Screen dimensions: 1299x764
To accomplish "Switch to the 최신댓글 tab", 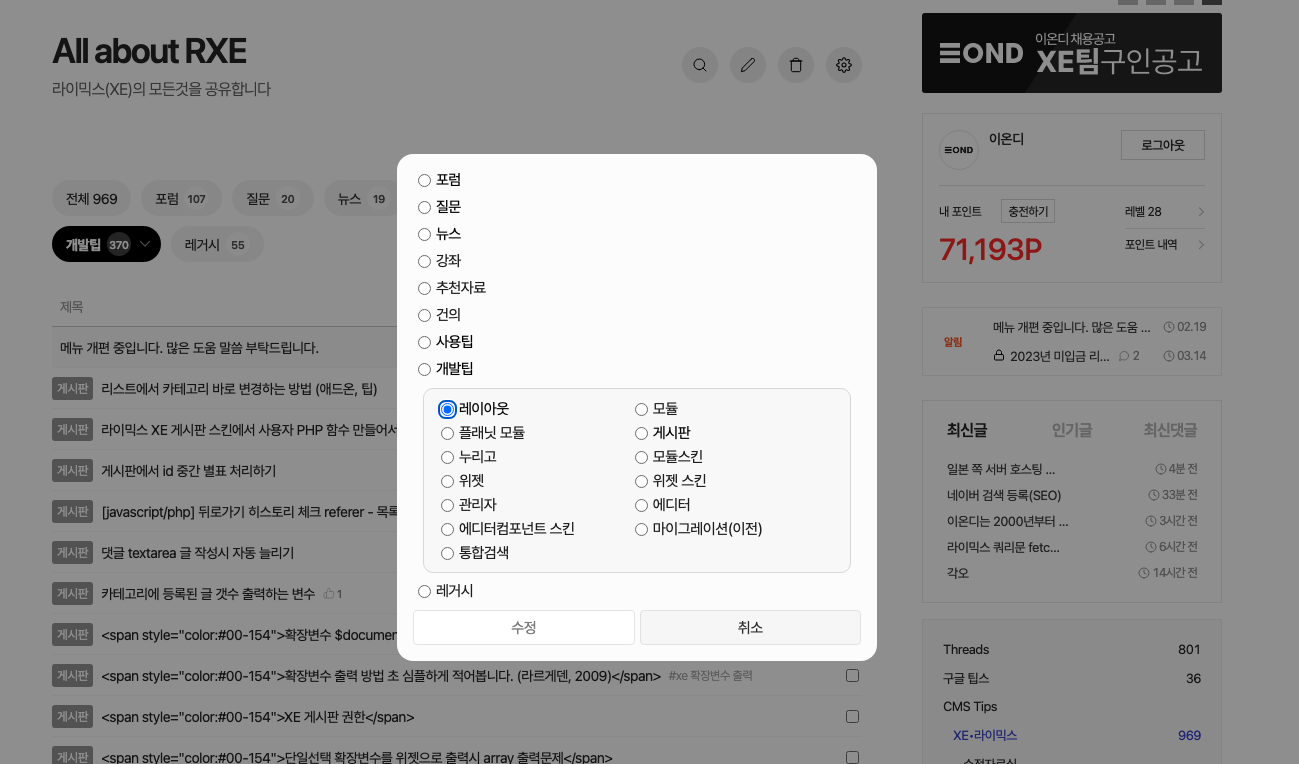I will pyautogui.click(x=1170, y=430).
